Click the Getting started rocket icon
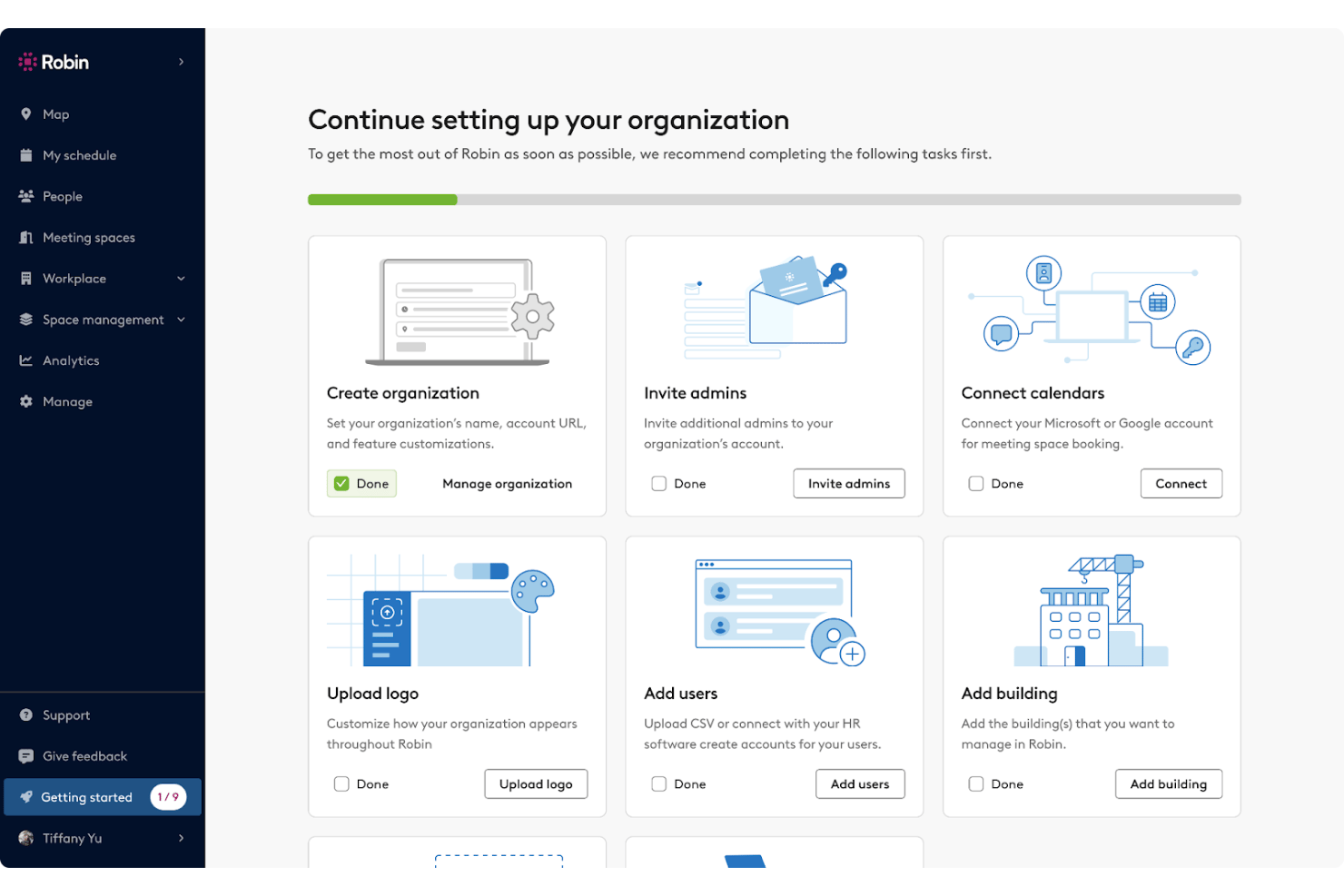Image resolution: width=1344 pixels, height=896 pixels. 26,797
